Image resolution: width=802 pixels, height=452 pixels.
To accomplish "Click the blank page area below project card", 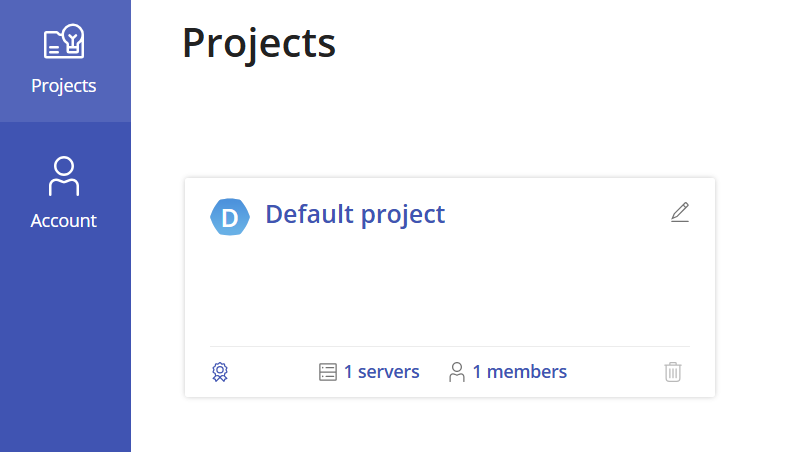I will [x=450, y=425].
